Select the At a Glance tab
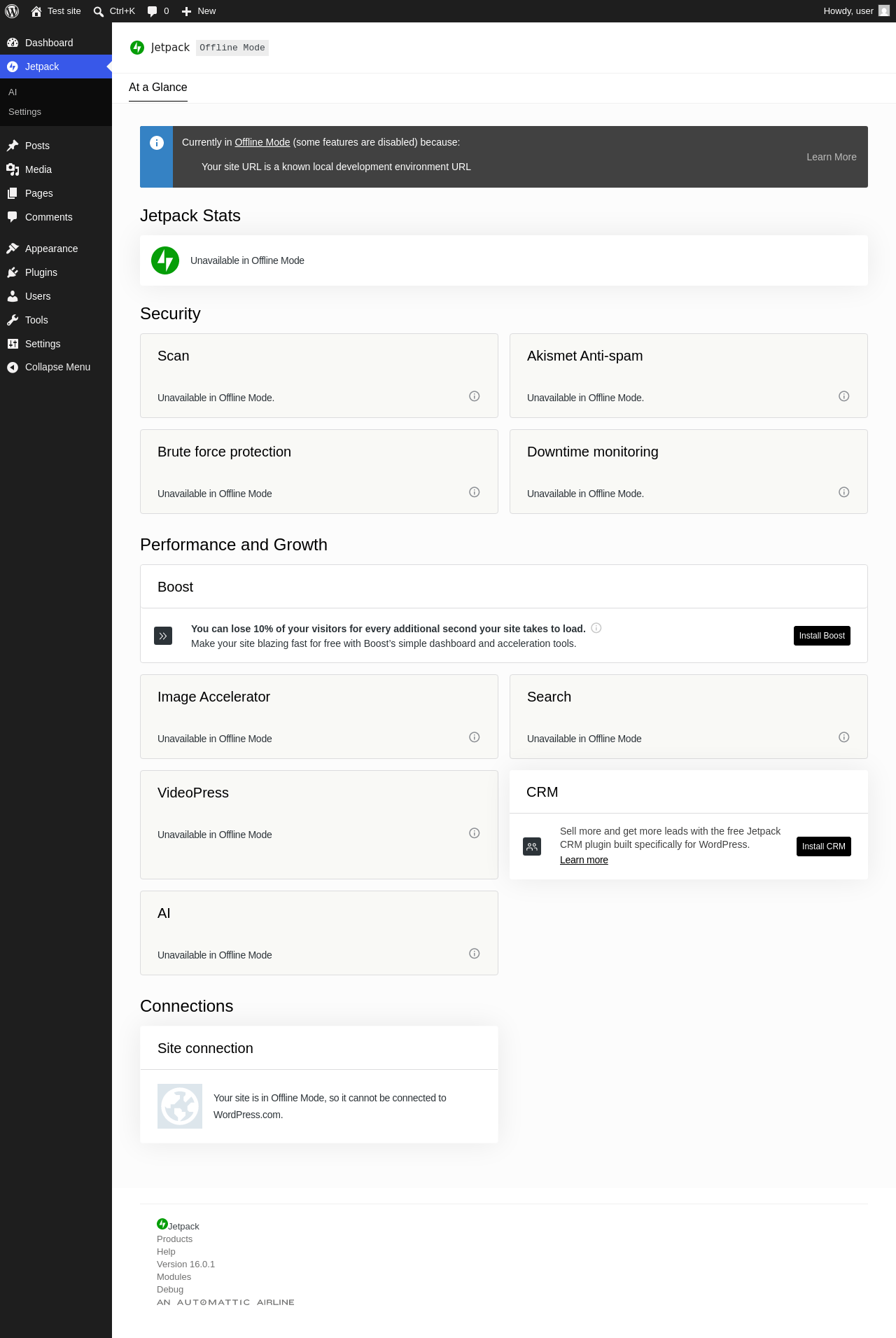Image resolution: width=896 pixels, height=1338 pixels. pyautogui.click(x=158, y=88)
